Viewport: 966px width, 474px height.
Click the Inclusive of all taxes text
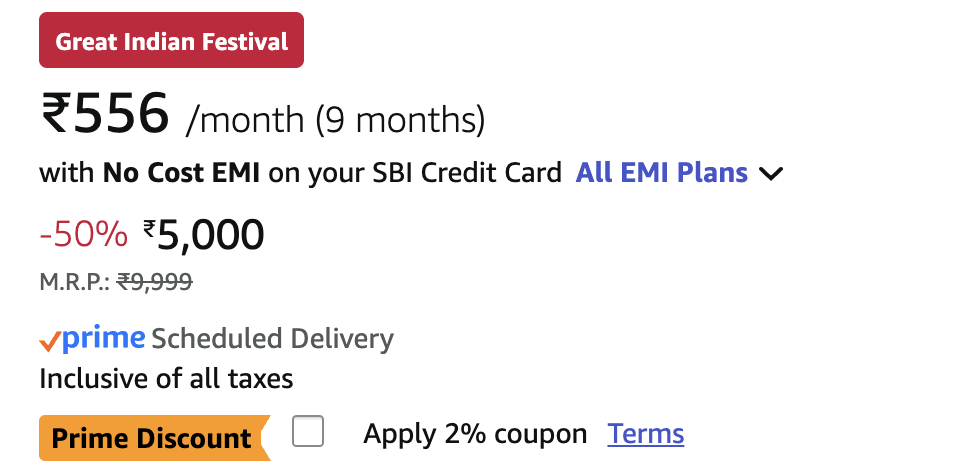(166, 379)
